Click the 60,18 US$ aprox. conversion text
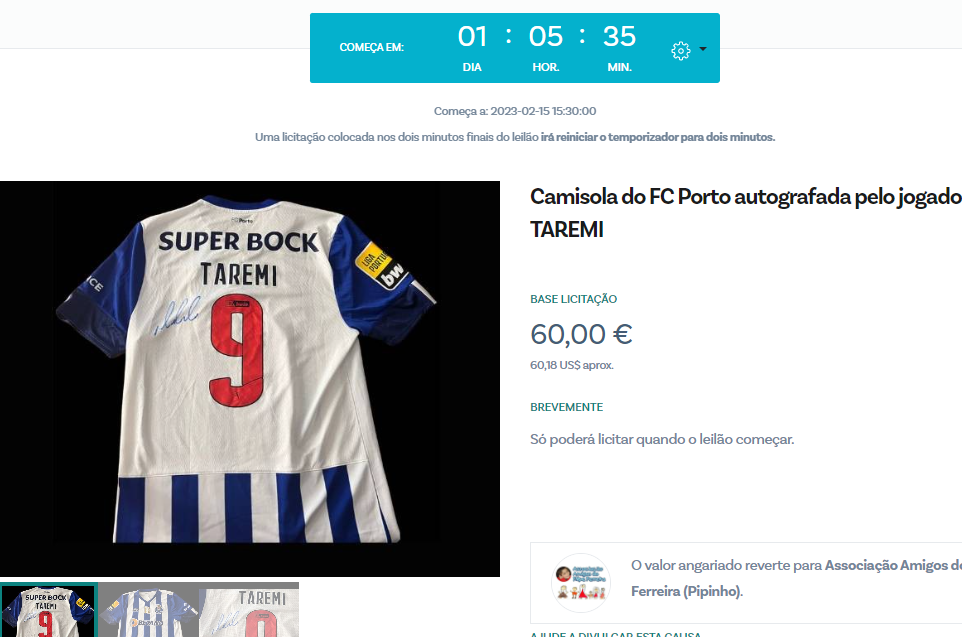 [x=572, y=365]
